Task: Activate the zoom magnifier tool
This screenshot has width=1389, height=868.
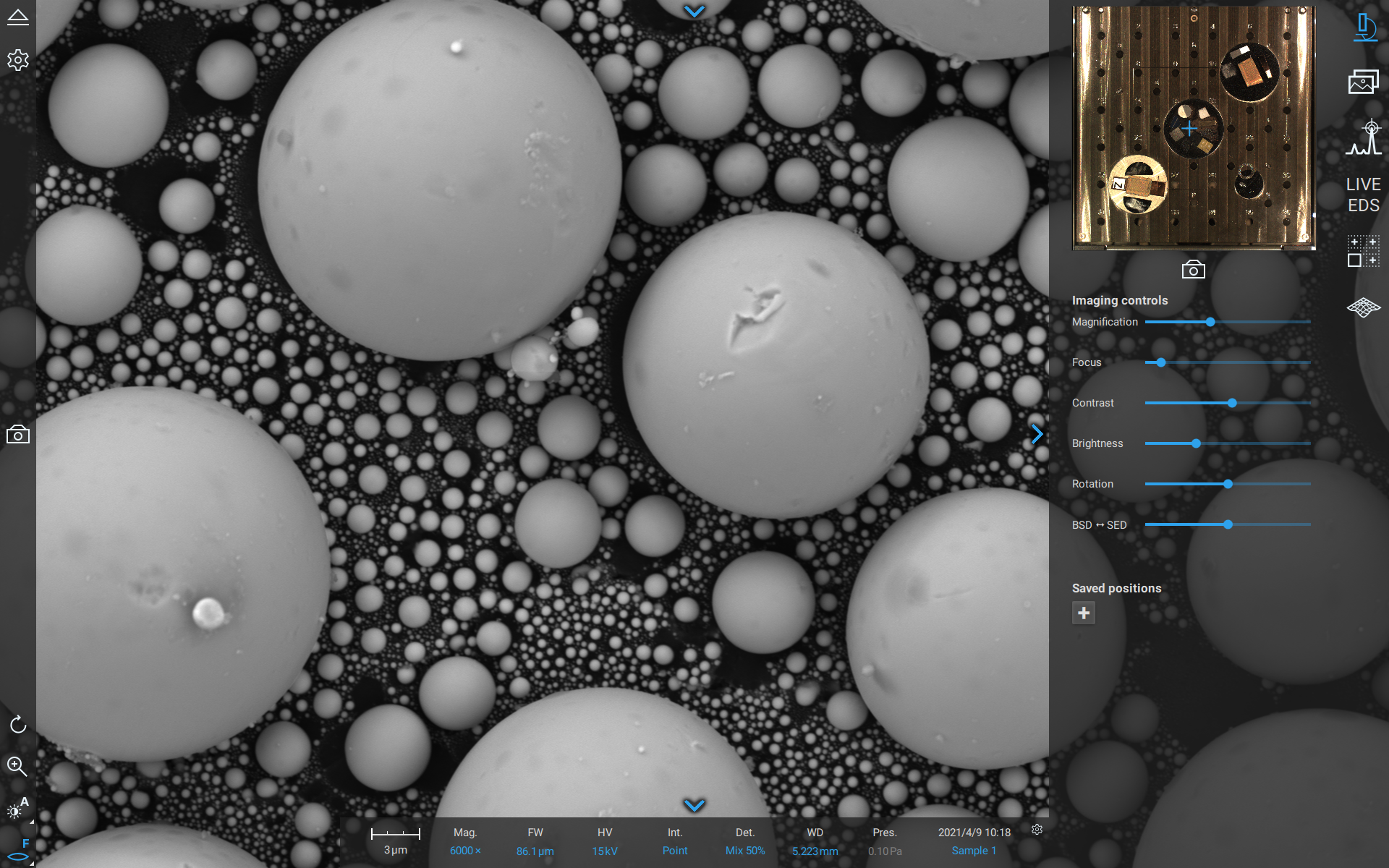Action: tap(17, 766)
